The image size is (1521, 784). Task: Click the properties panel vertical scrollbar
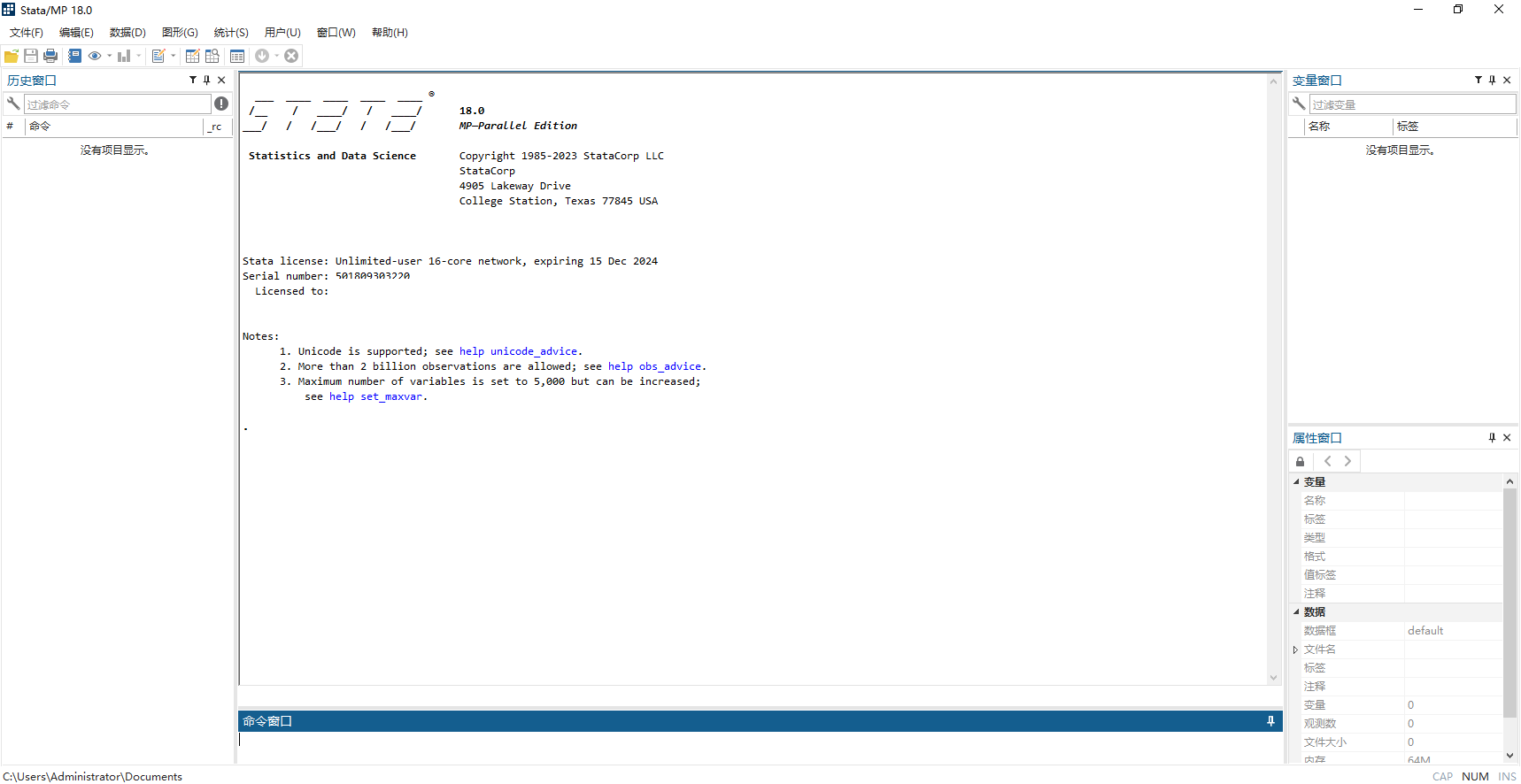point(1509,602)
